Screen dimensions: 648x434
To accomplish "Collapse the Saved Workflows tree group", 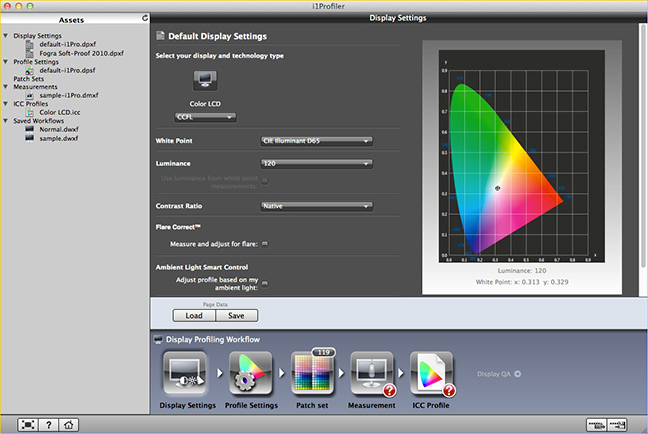I will pyautogui.click(x=6, y=121).
